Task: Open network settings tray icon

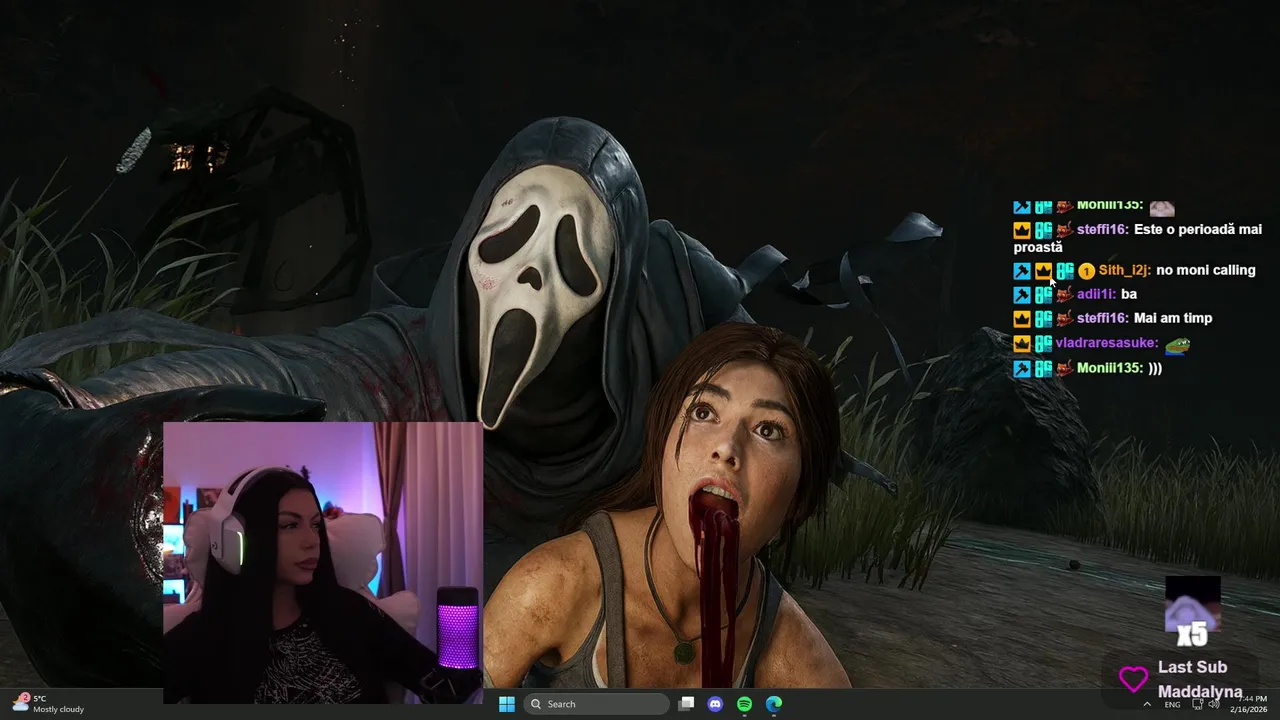Action: point(1198,704)
